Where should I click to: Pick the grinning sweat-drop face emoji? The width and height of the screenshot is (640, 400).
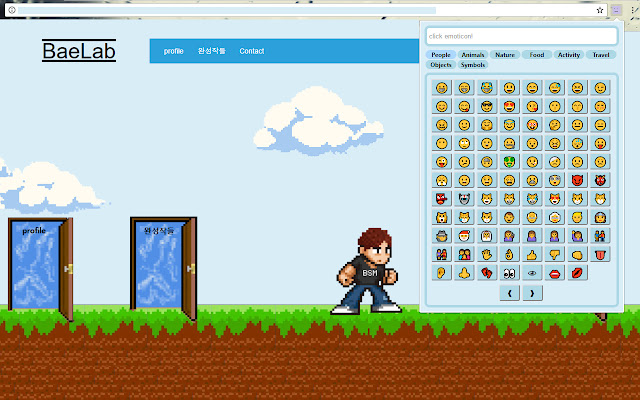[555, 88]
